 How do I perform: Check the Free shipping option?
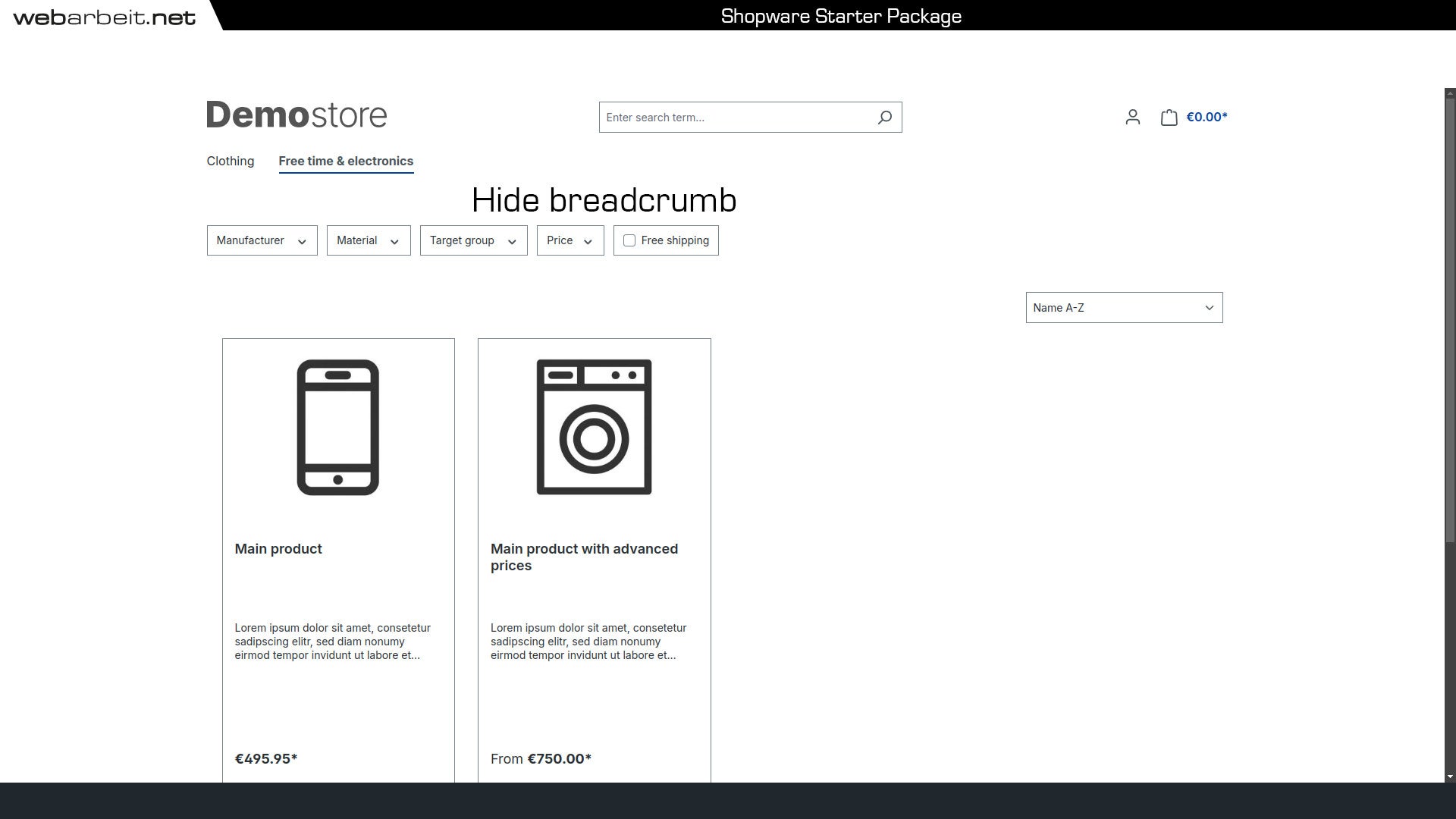tap(630, 240)
